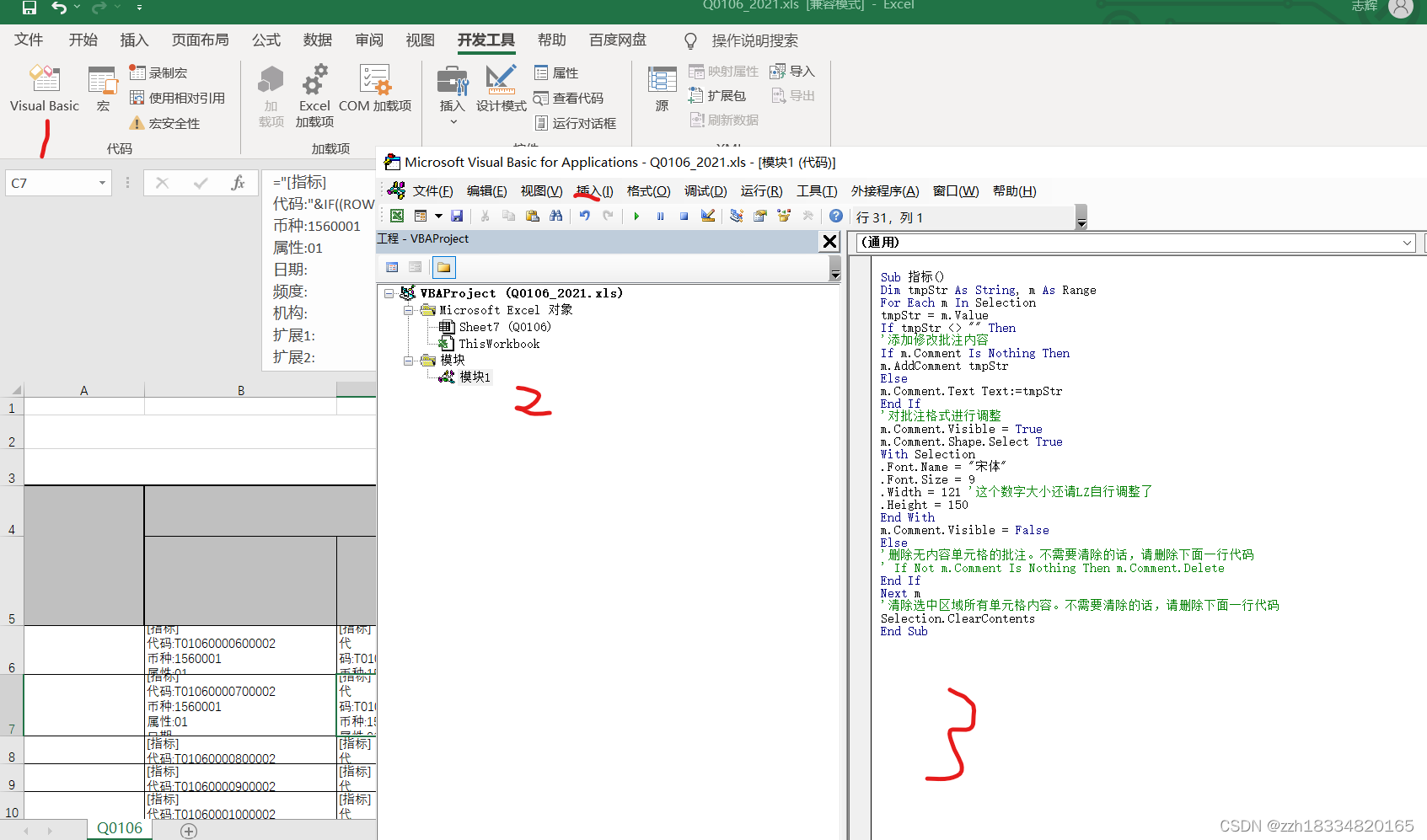Click 查看代码 in ribbon
Image resolution: width=1427 pixels, height=840 pixels.
(569, 98)
